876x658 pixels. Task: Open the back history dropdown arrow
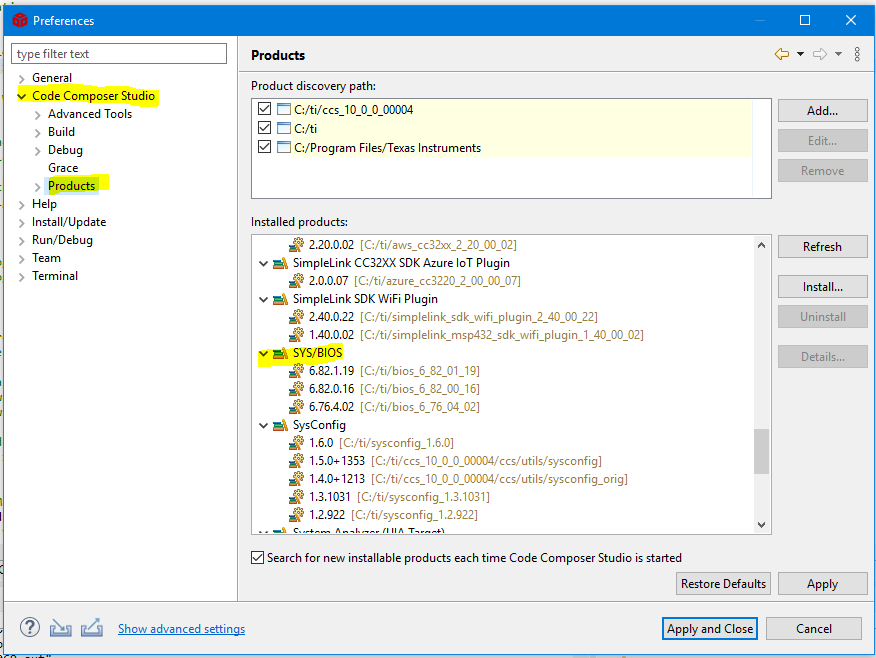(x=800, y=54)
